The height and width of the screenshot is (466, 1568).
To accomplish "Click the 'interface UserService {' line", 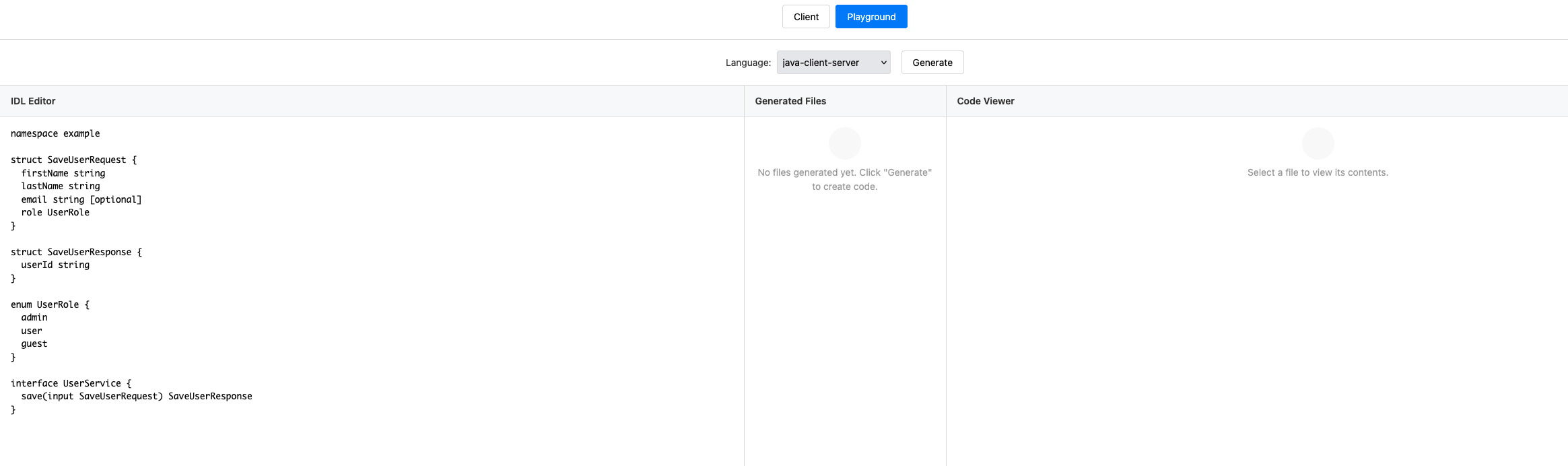I will [71, 384].
